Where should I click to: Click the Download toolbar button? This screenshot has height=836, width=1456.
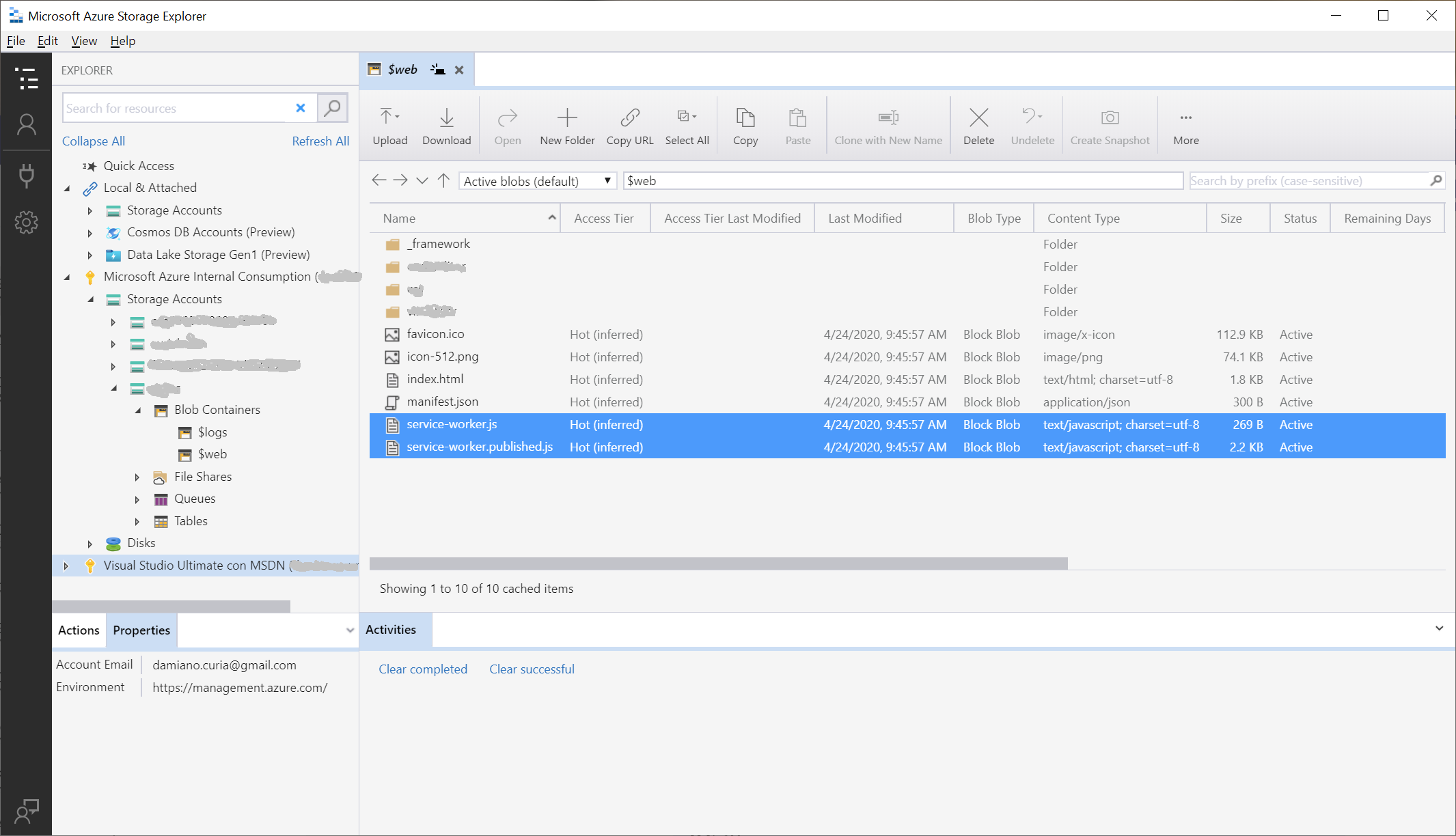(x=446, y=126)
